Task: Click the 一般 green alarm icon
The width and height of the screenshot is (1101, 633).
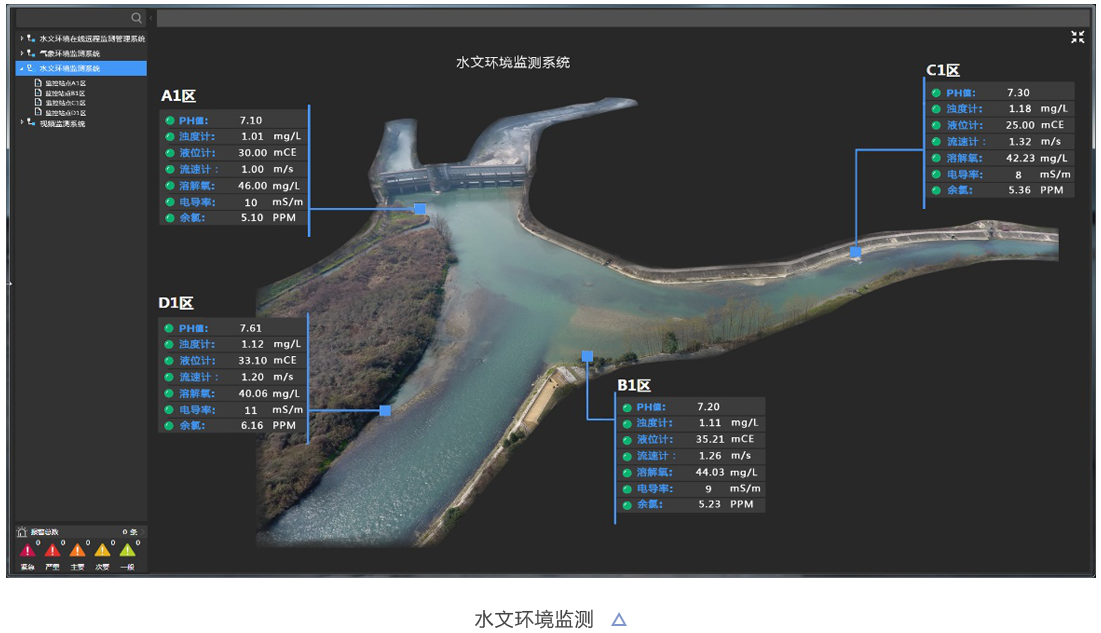Action: pyautogui.click(x=127, y=550)
